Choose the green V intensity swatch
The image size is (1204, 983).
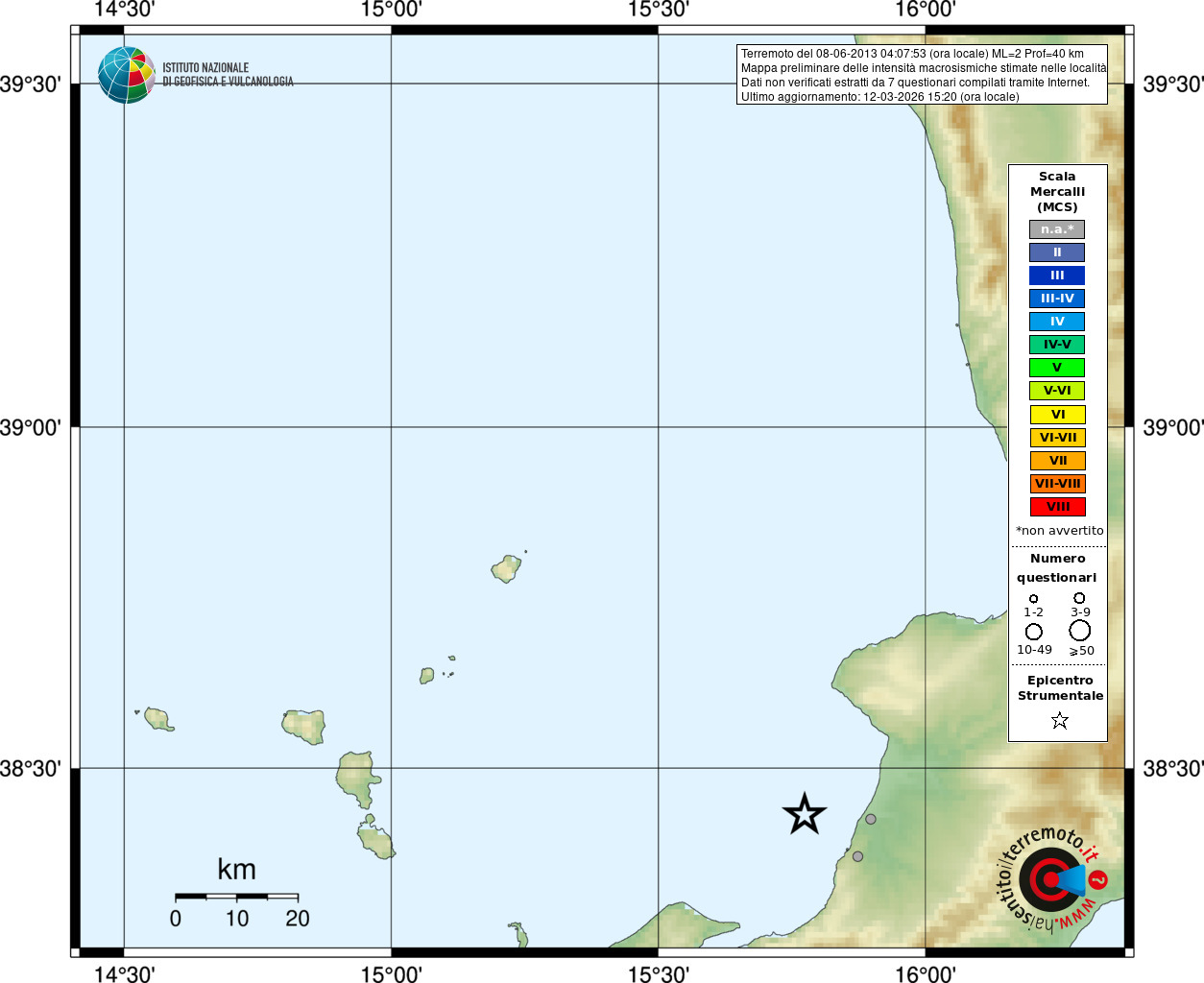(1057, 368)
